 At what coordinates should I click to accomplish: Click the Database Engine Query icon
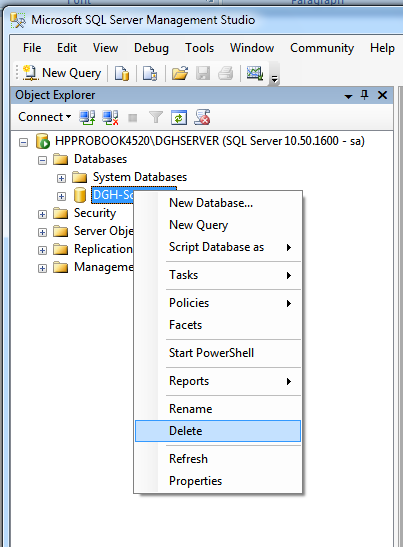122,73
